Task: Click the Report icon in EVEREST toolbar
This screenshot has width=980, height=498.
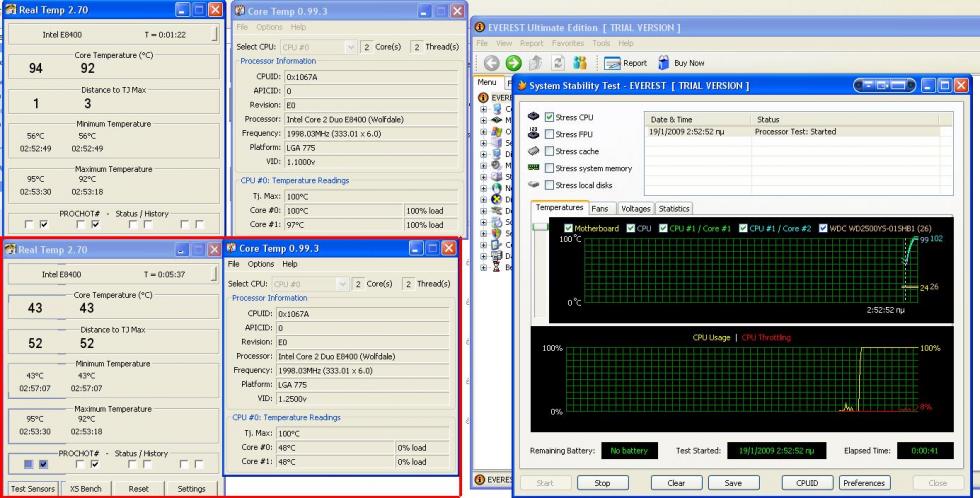Action: [x=612, y=63]
